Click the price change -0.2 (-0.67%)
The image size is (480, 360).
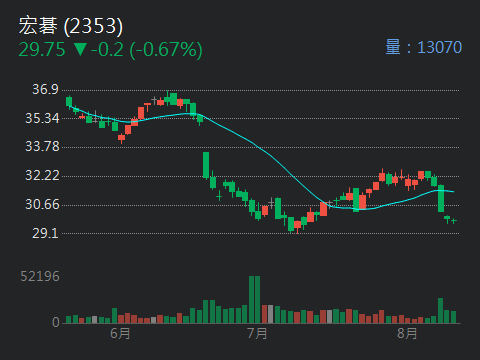147,50
